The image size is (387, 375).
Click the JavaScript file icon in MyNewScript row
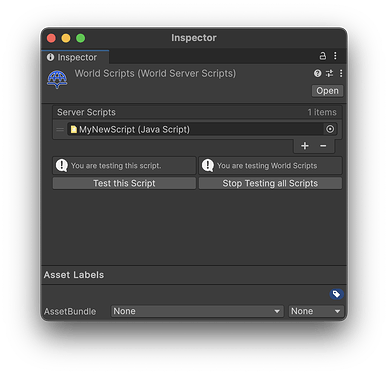(74, 129)
